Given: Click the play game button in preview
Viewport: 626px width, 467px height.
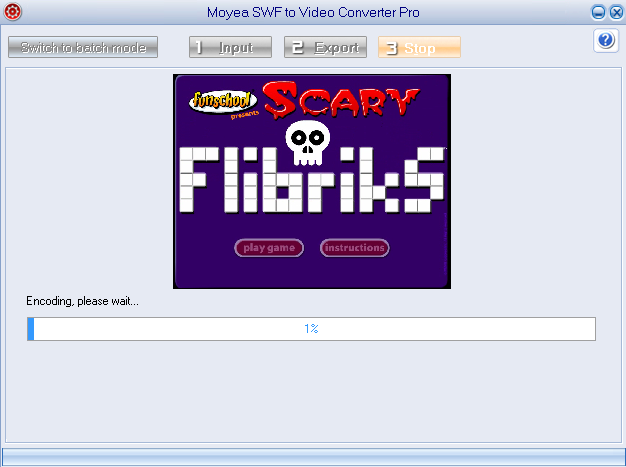Looking at the screenshot, I should tap(269, 248).
